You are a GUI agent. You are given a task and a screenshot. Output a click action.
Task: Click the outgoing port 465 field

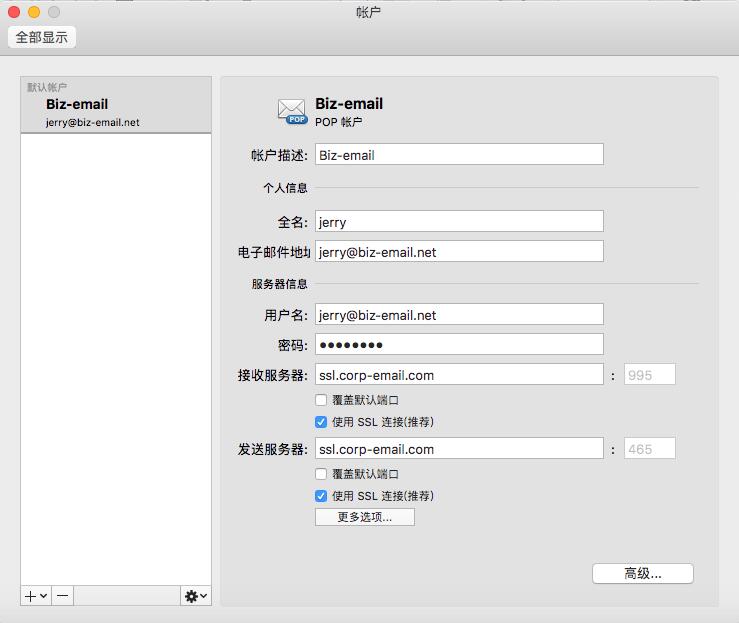(649, 449)
